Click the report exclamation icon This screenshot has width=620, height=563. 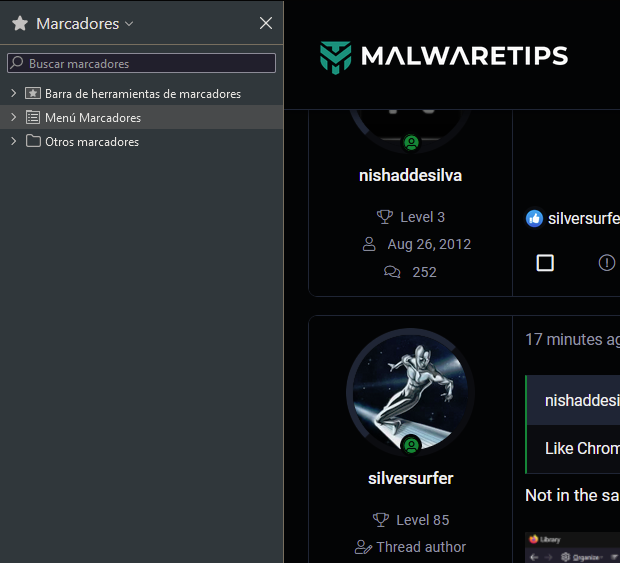pyautogui.click(x=607, y=263)
